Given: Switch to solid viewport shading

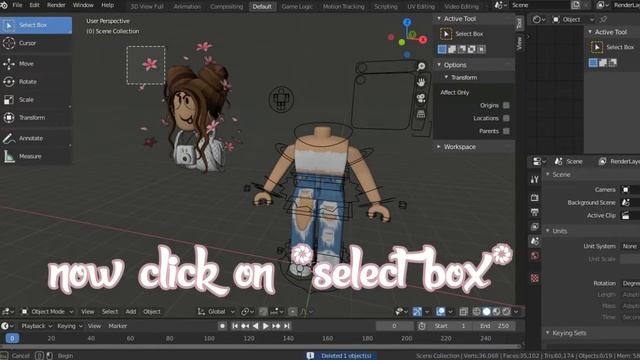Looking at the screenshot, I should click(487, 312).
